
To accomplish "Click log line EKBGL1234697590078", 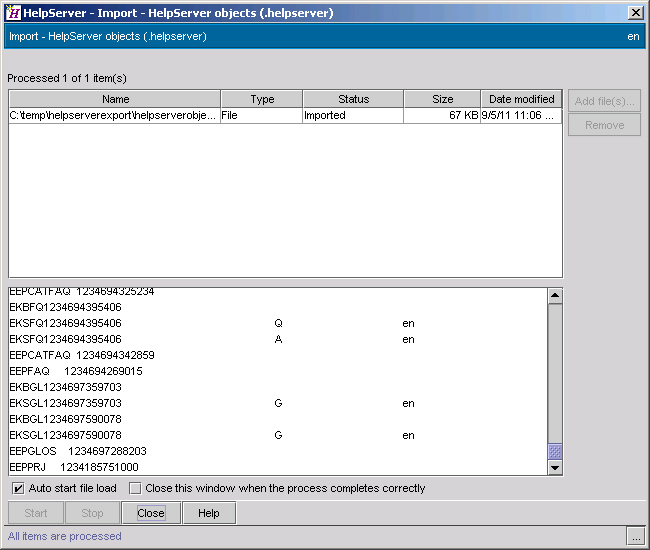I will [x=65, y=419].
